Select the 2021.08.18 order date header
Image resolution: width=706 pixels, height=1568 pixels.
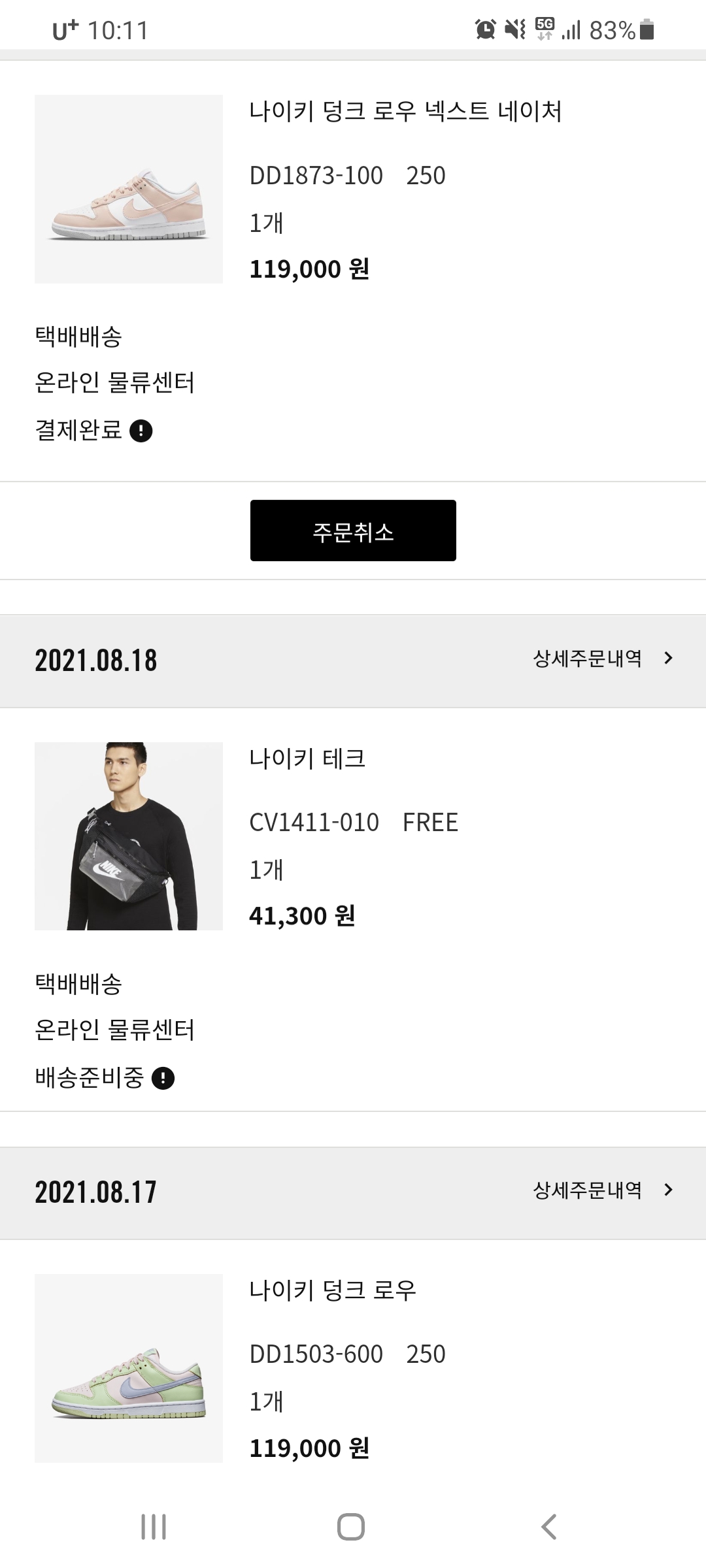[x=96, y=661]
